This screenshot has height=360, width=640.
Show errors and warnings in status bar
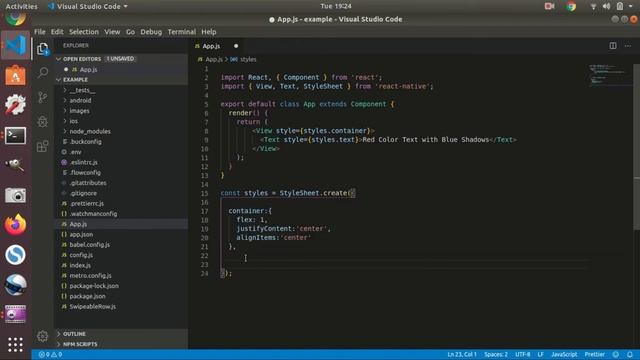click(50, 354)
